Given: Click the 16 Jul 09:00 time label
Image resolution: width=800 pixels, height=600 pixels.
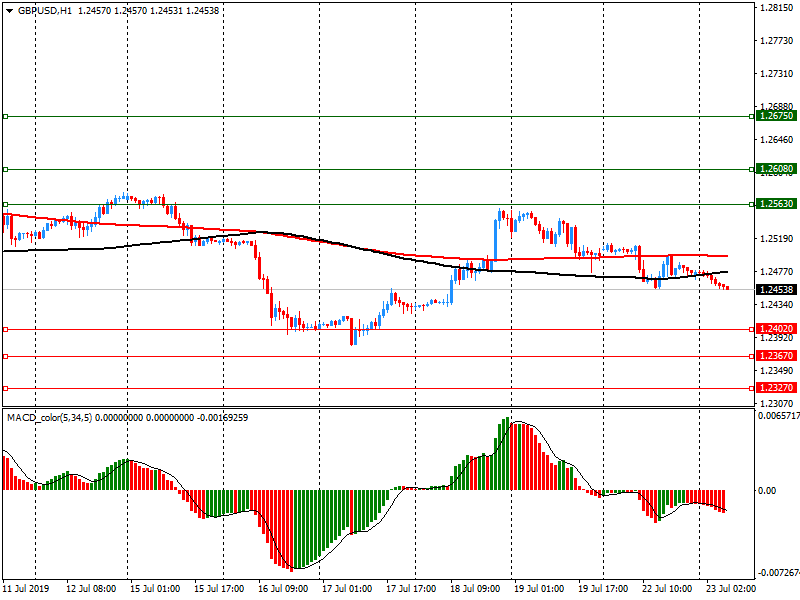Looking at the screenshot, I should pos(283,589).
